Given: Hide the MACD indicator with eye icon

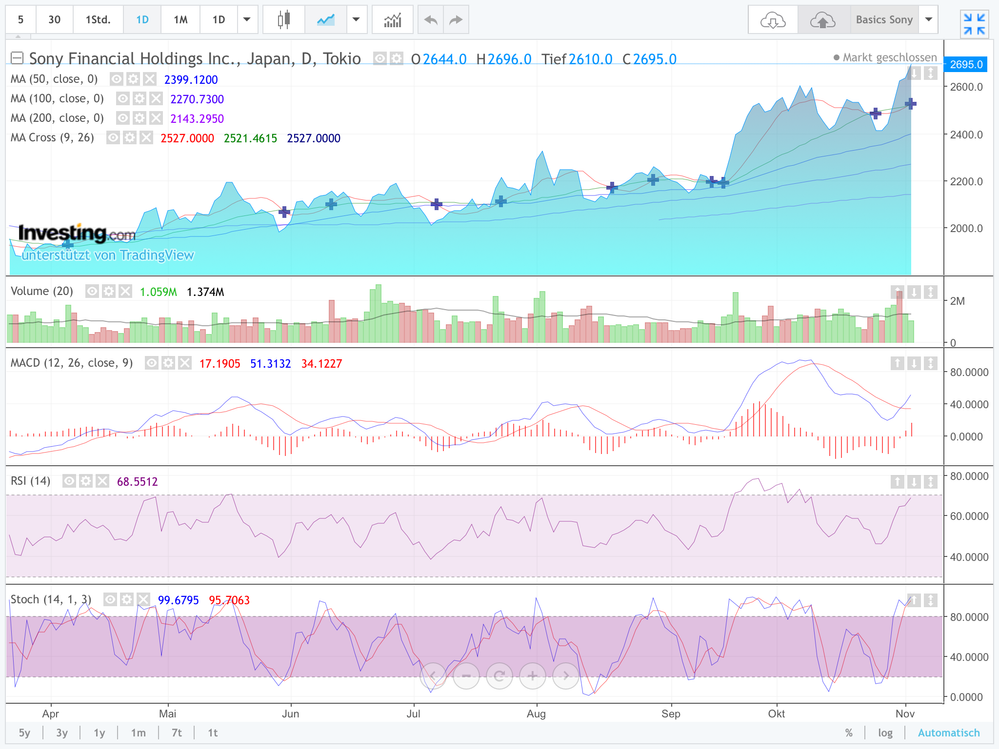Looking at the screenshot, I should point(151,363).
